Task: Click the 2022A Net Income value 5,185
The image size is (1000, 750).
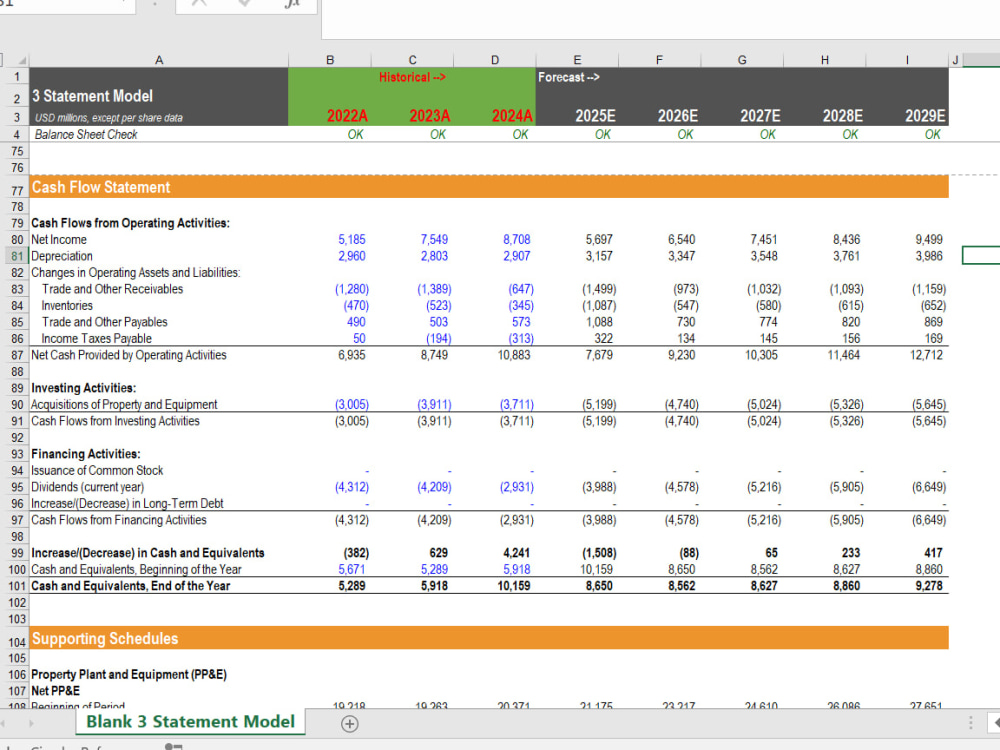Action: [x=351, y=240]
